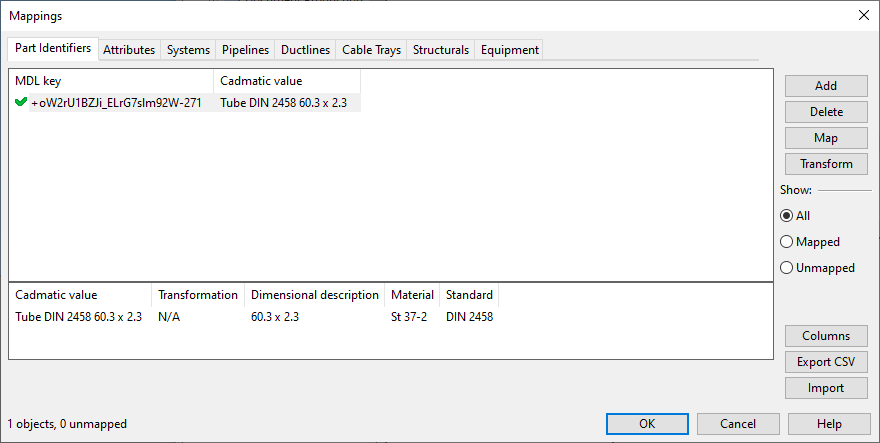Click Export CSV
The height and width of the screenshot is (443, 880).
(826, 362)
